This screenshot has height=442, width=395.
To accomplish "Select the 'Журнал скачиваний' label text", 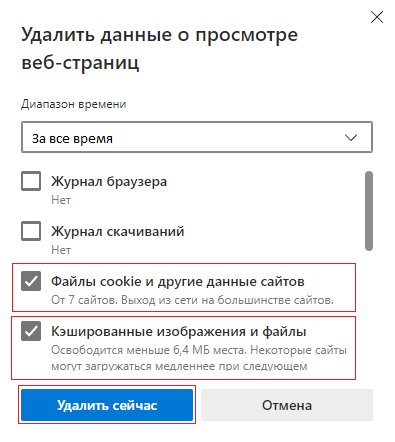I will [x=118, y=231].
